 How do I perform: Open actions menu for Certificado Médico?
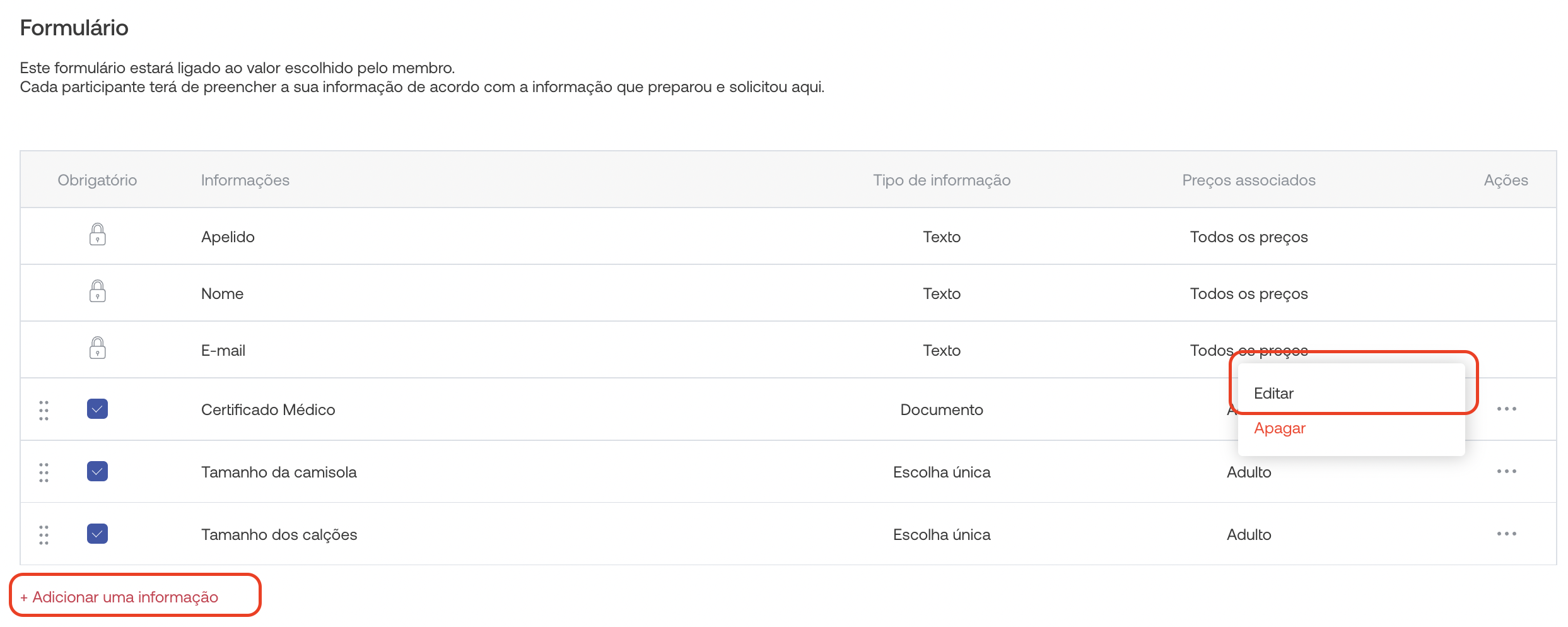(x=1506, y=409)
